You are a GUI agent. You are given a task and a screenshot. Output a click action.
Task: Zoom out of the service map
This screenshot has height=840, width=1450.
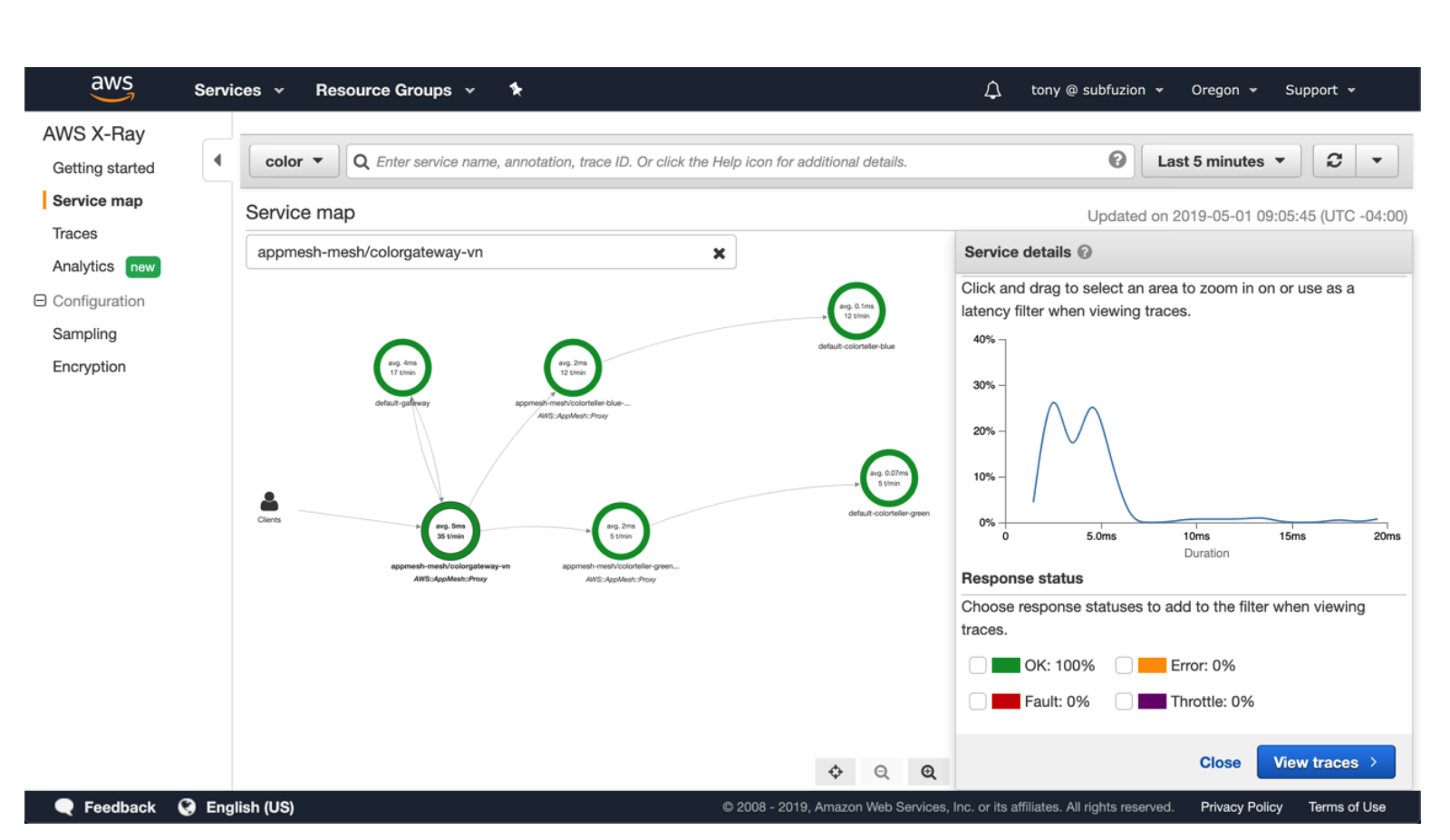(882, 771)
